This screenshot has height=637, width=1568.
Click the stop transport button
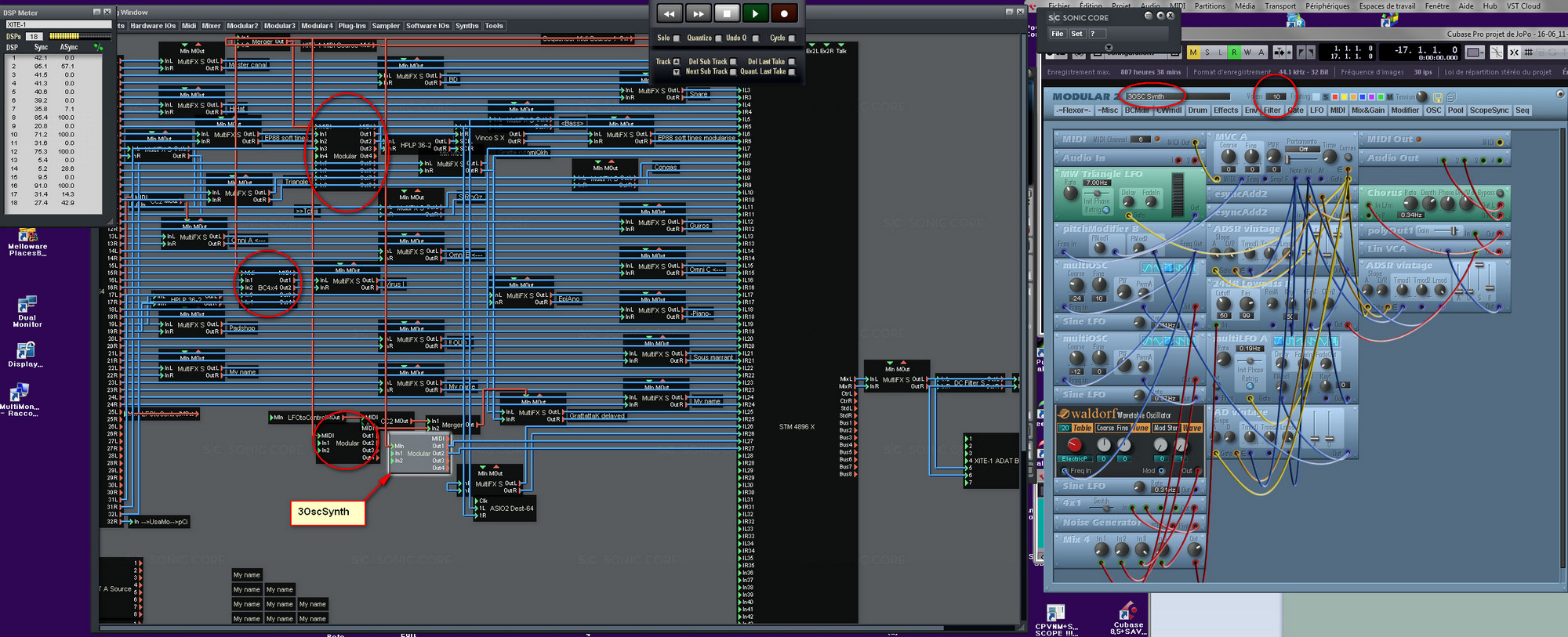click(x=727, y=13)
